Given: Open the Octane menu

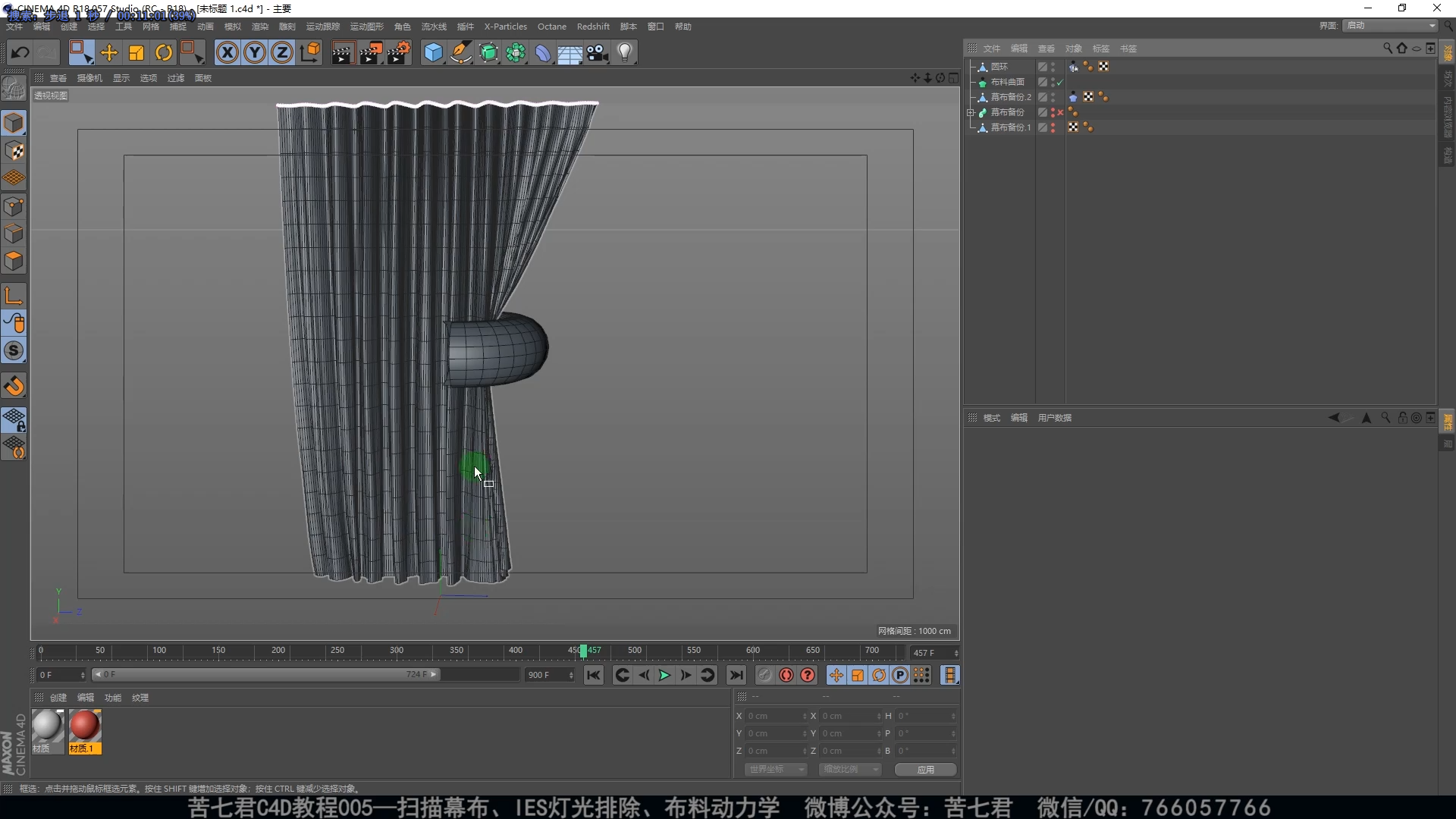Looking at the screenshot, I should click(x=551, y=27).
